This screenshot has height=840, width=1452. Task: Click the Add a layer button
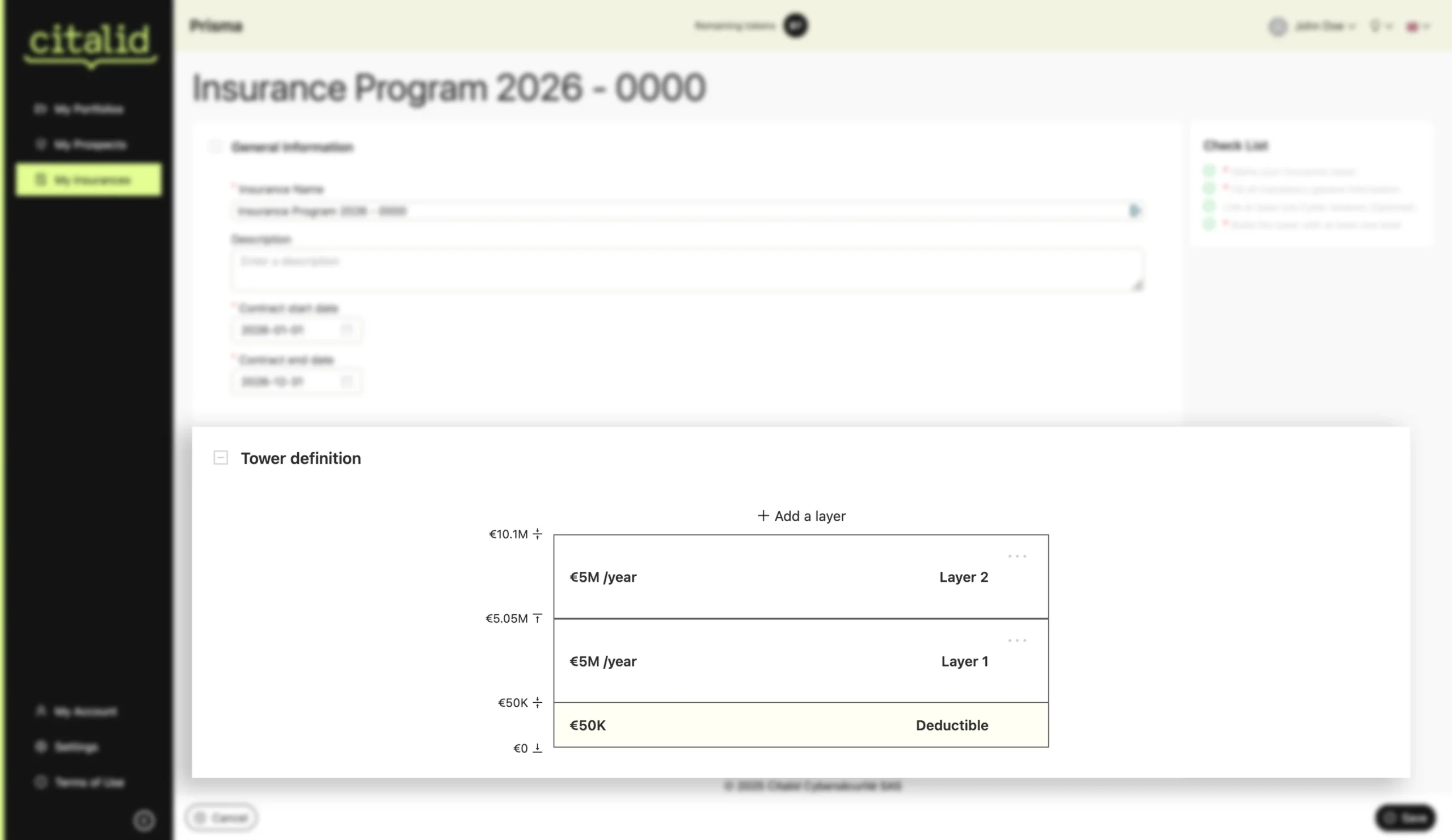801,516
